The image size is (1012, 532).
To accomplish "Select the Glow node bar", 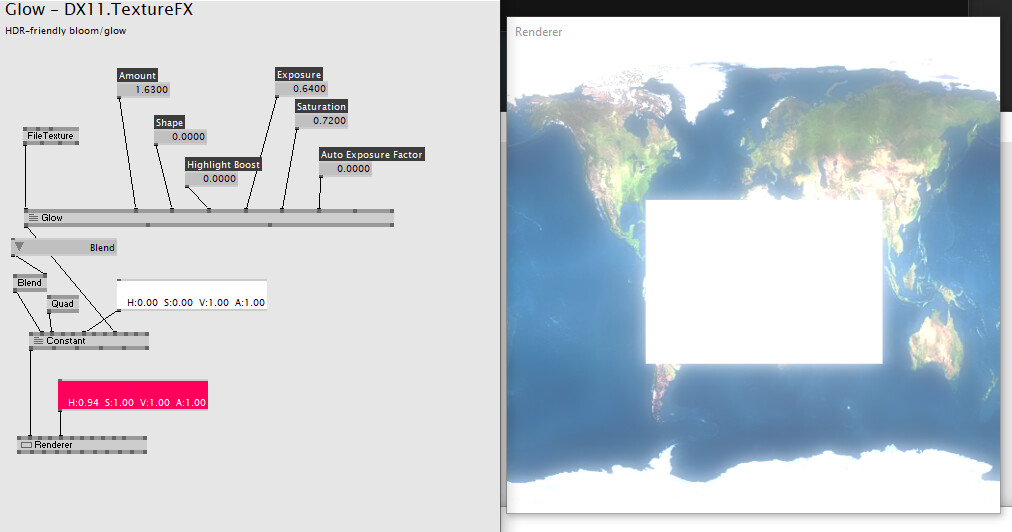I will pyautogui.click(x=208, y=218).
